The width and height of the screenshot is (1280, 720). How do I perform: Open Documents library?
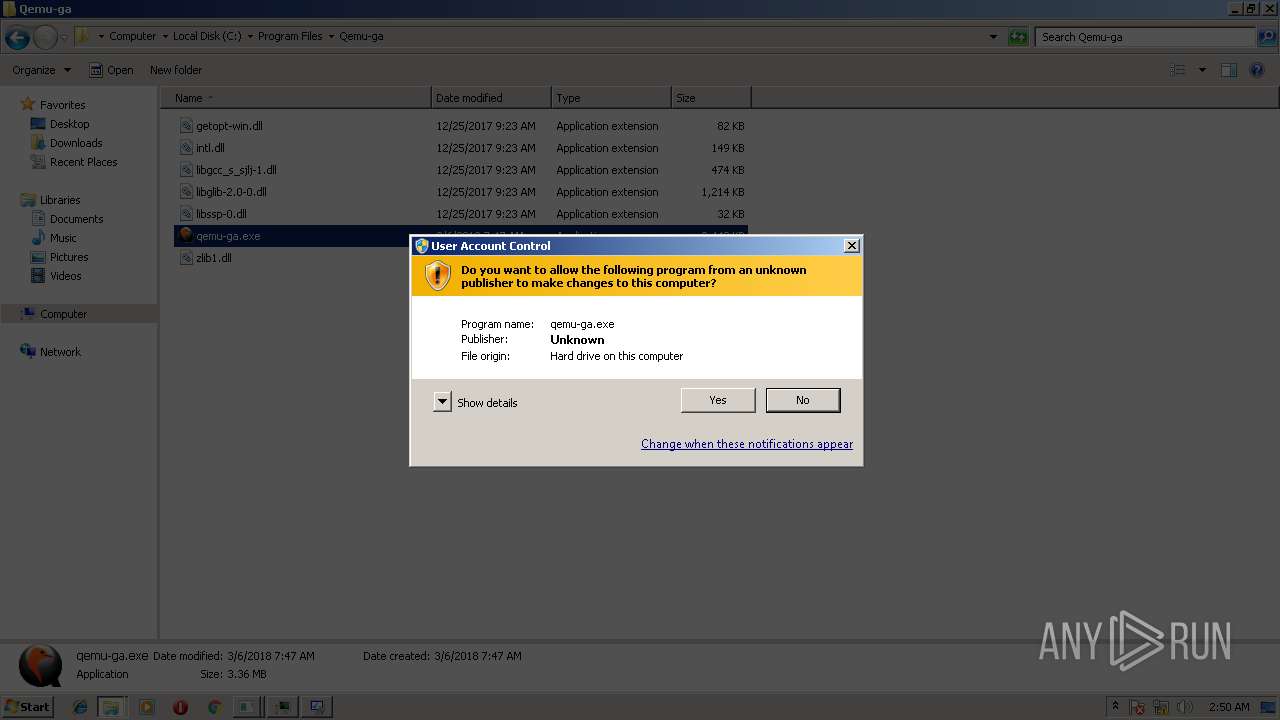coord(76,219)
